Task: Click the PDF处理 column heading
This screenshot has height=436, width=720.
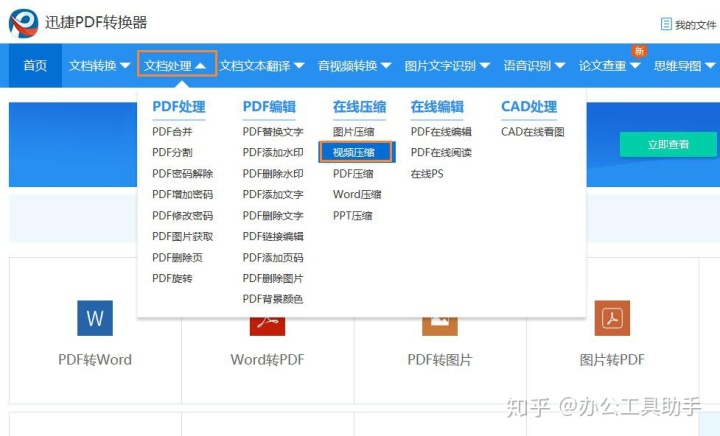Action: coord(179,106)
